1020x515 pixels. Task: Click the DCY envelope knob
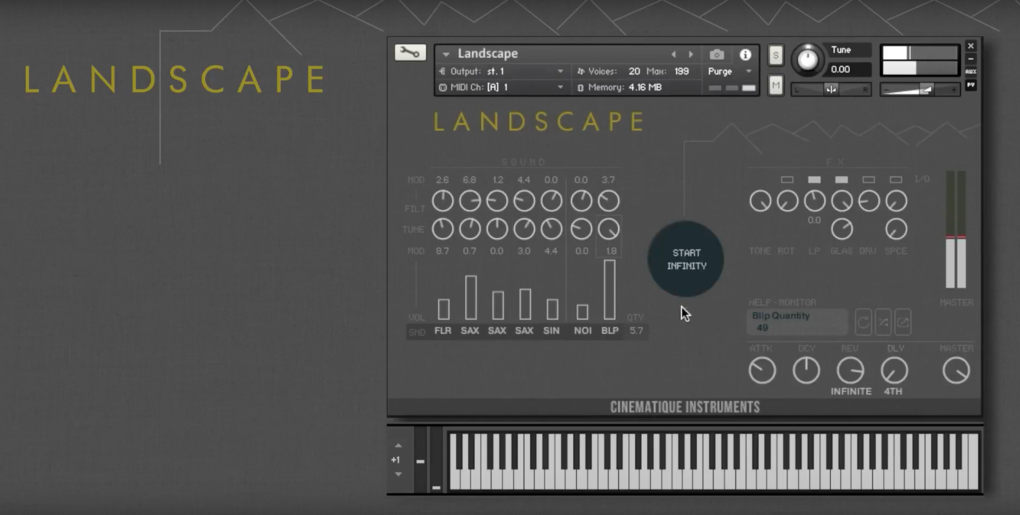click(x=806, y=371)
